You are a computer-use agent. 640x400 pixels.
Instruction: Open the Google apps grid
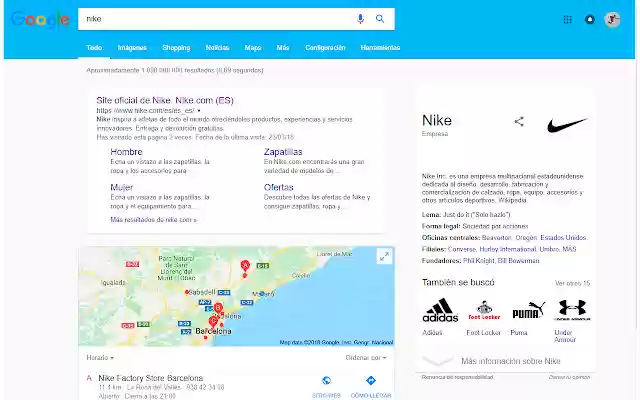pos(567,20)
